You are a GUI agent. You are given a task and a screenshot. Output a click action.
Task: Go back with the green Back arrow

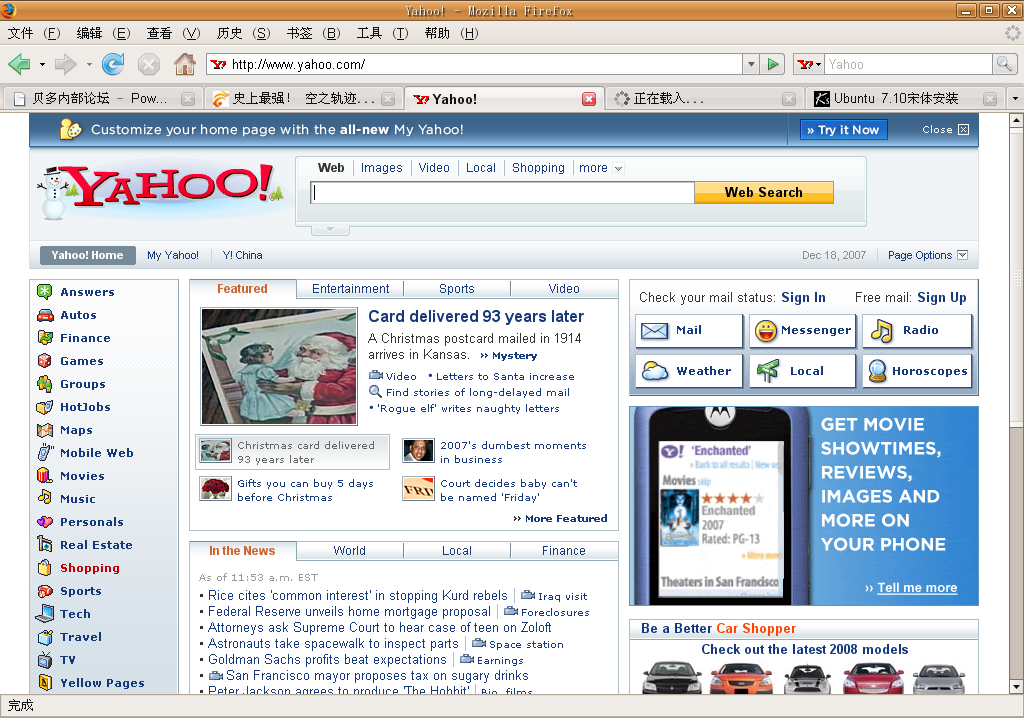(x=20, y=64)
